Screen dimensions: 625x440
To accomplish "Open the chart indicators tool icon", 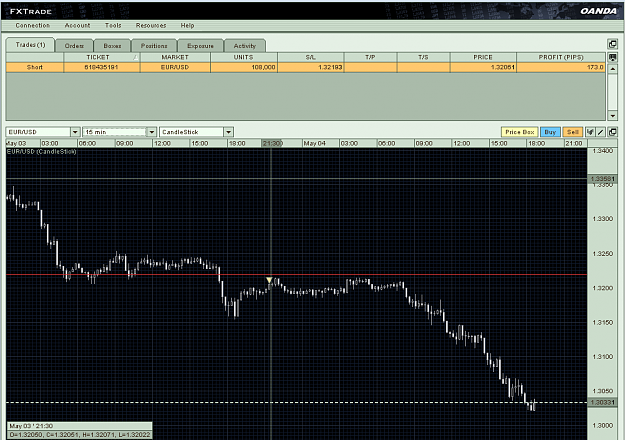I will click(590, 132).
